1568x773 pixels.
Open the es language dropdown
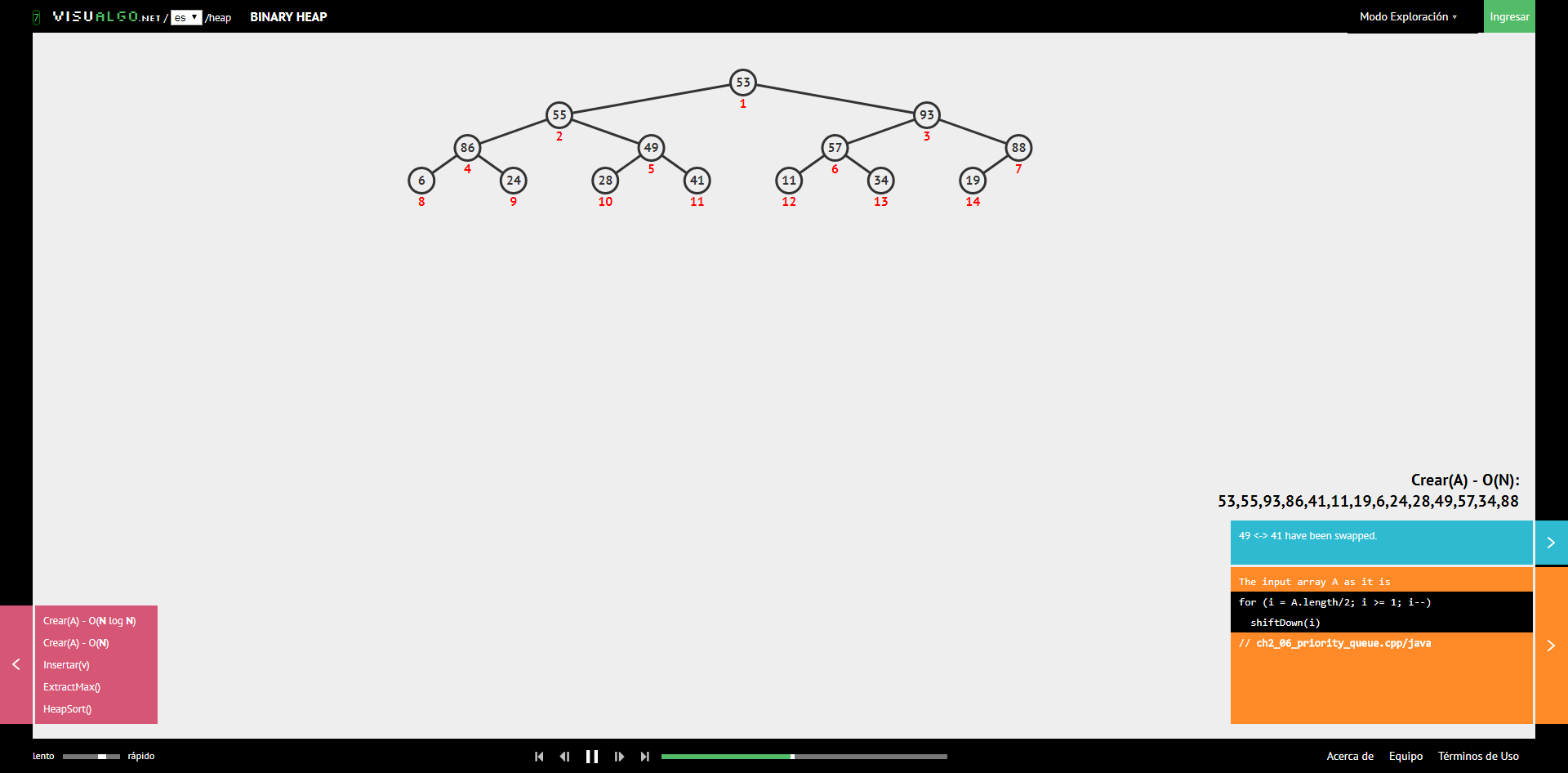(x=186, y=17)
